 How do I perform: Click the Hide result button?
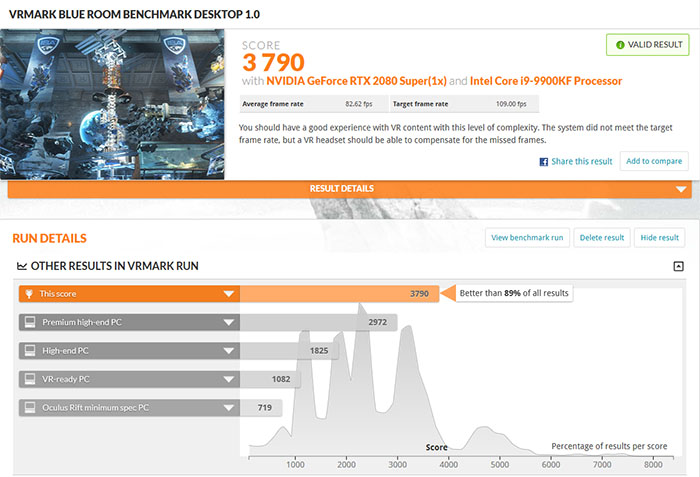(659, 238)
